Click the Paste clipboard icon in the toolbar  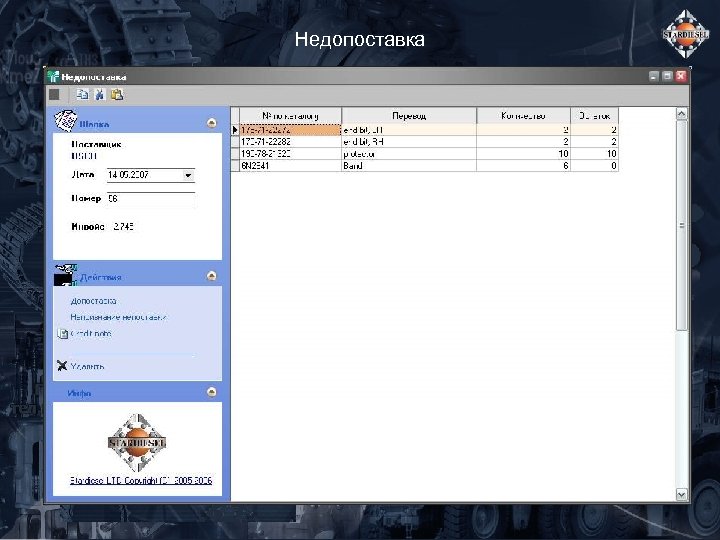pos(117,95)
